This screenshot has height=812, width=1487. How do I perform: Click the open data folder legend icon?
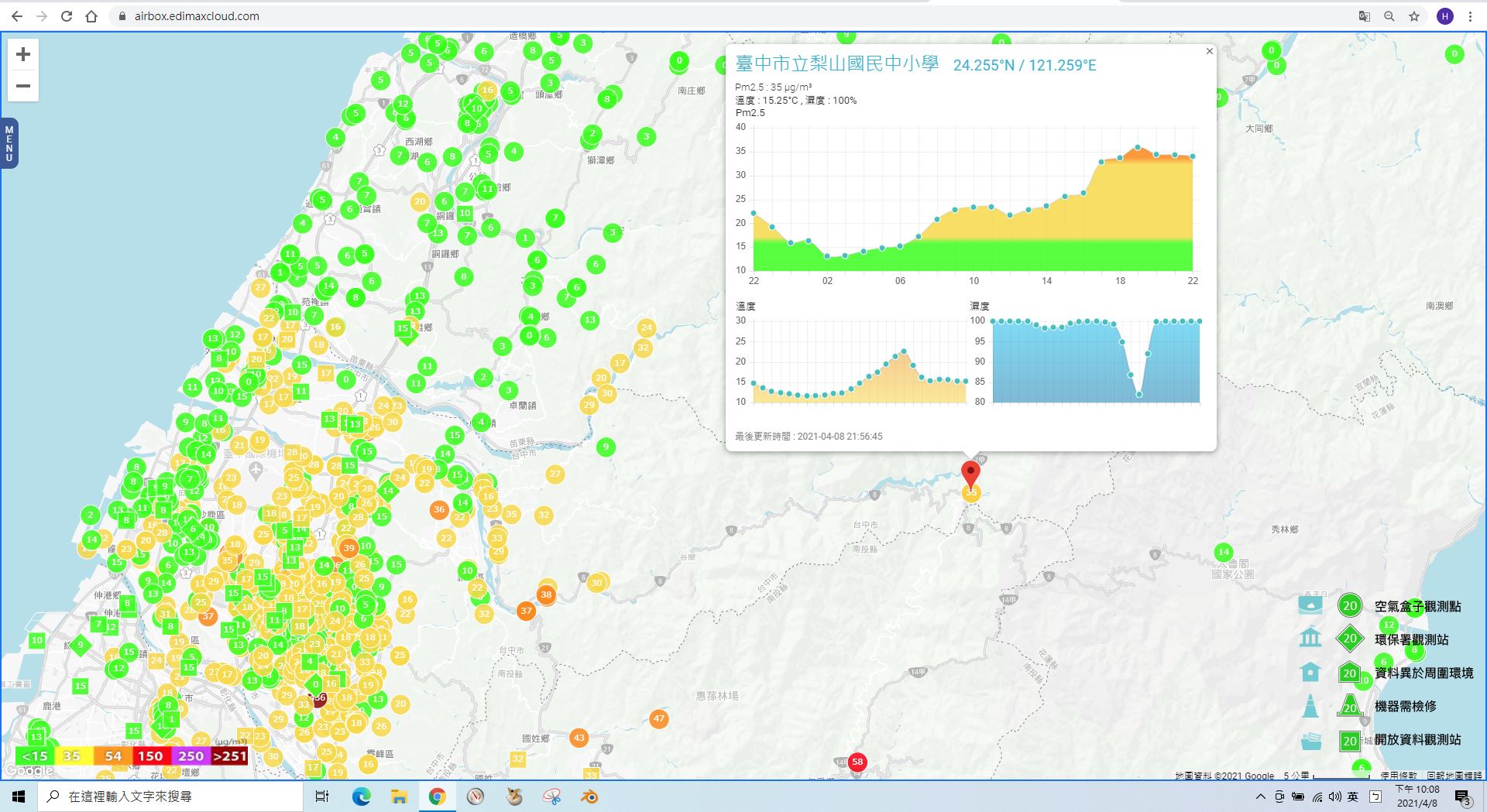coord(1310,740)
